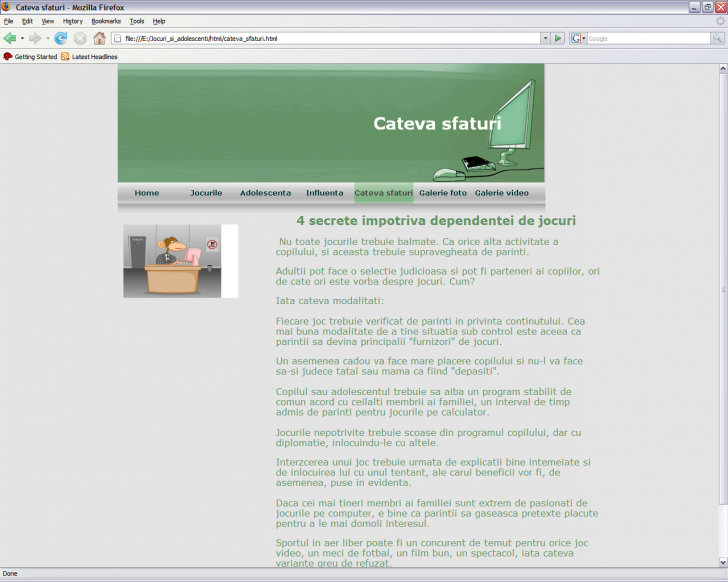Viewport: 728px width, 582px height.
Task: Click the Forward arrow button
Action: [x=35, y=38]
